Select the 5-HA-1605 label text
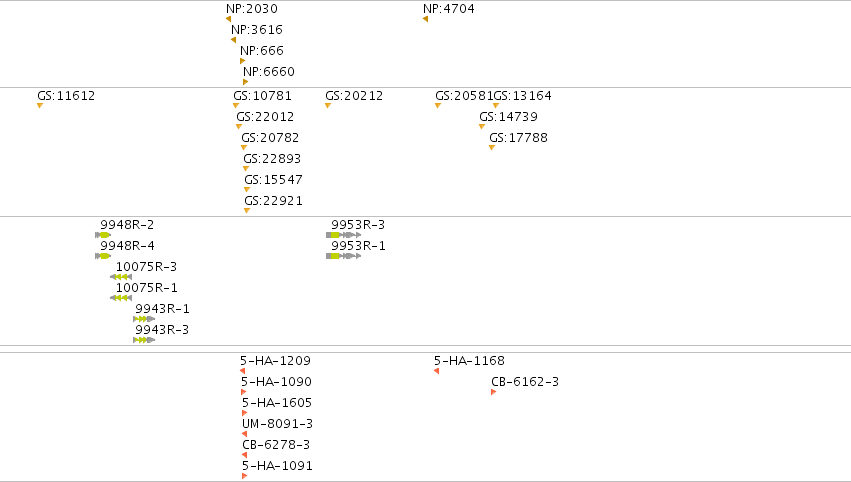The height and width of the screenshot is (482, 851). (277, 403)
